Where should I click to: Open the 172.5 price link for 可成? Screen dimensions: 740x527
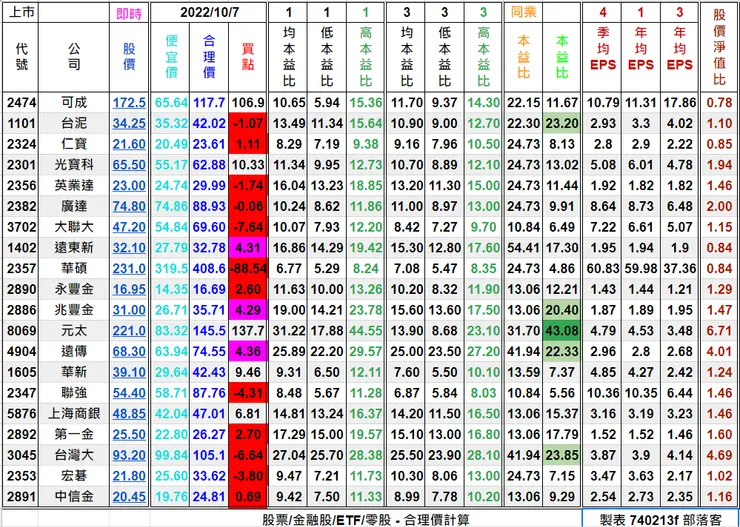pyautogui.click(x=129, y=102)
